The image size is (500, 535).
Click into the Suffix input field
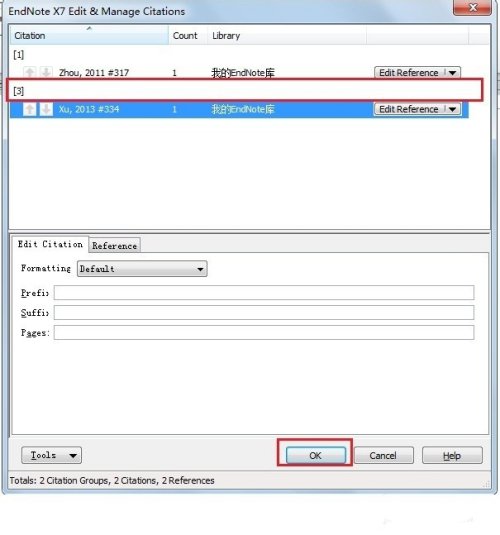(x=264, y=313)
